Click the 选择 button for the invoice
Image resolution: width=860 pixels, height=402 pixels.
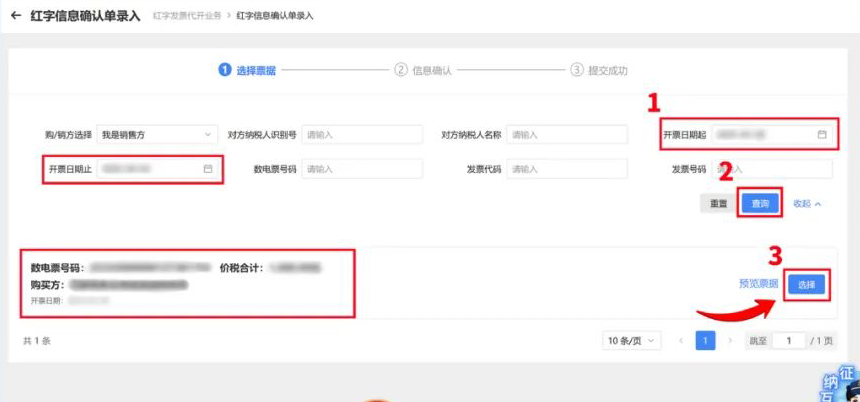(x=806, y=285)
